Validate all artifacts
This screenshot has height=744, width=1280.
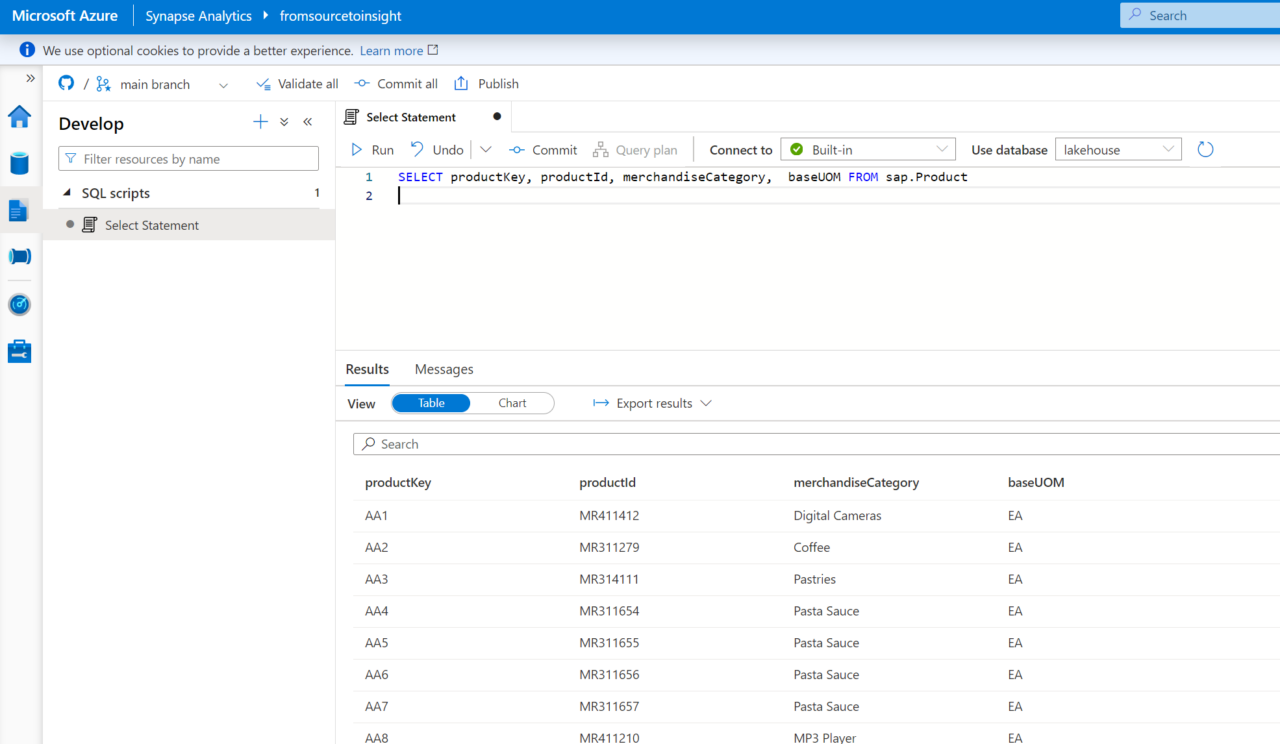[x=297, y=84]
